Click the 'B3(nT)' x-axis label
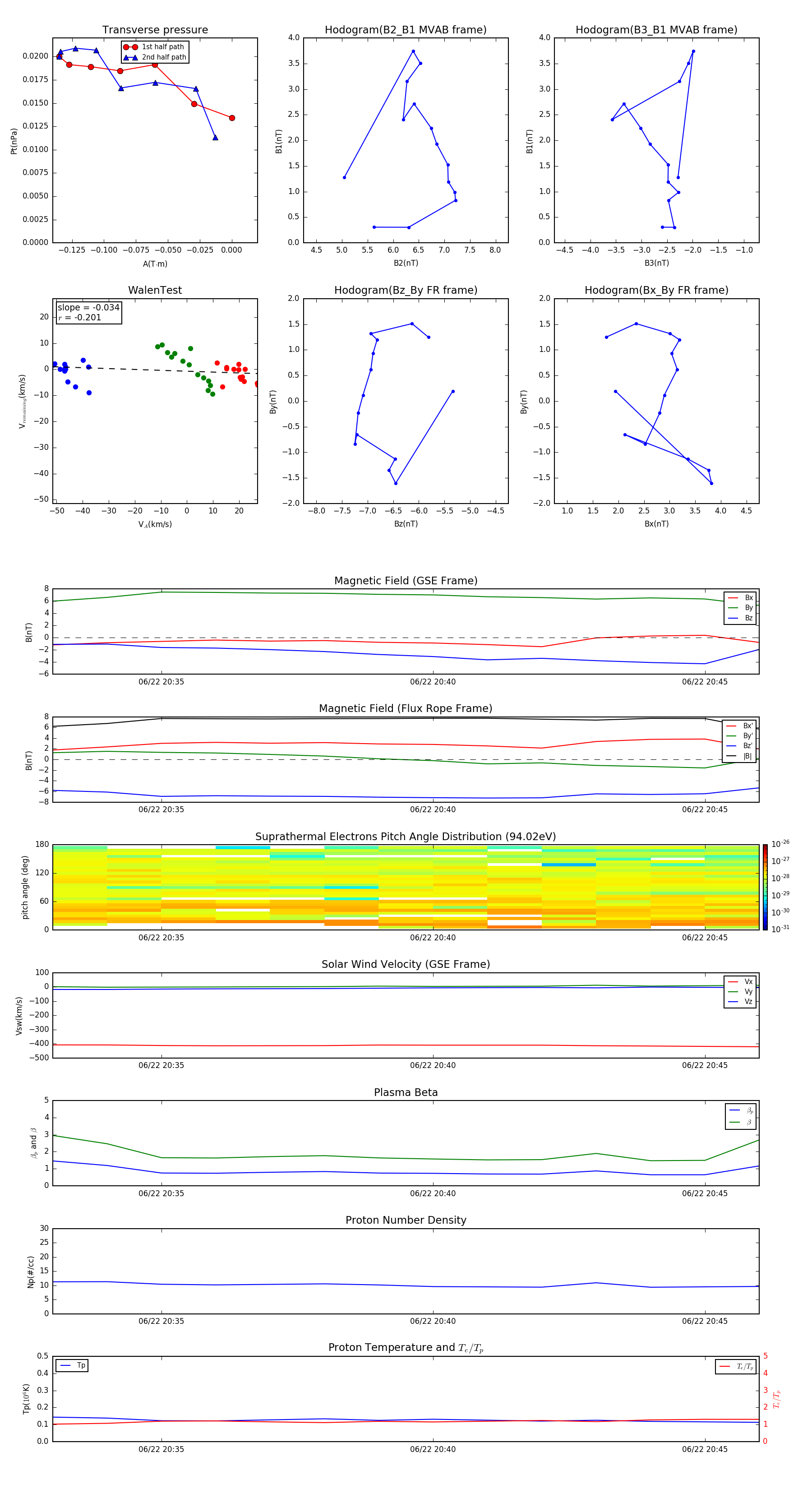Viewport: 812px width, 1489px height. point(656,263)
